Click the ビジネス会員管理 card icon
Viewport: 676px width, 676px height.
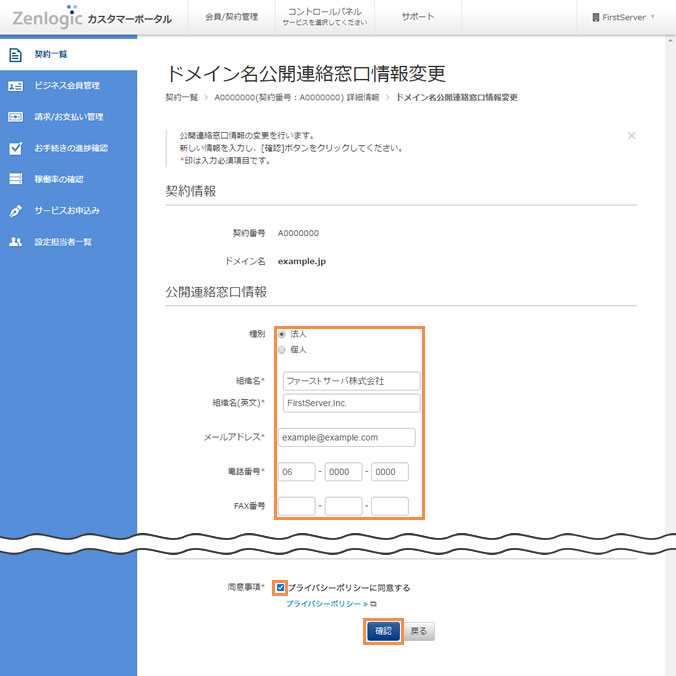pos(16,86)
